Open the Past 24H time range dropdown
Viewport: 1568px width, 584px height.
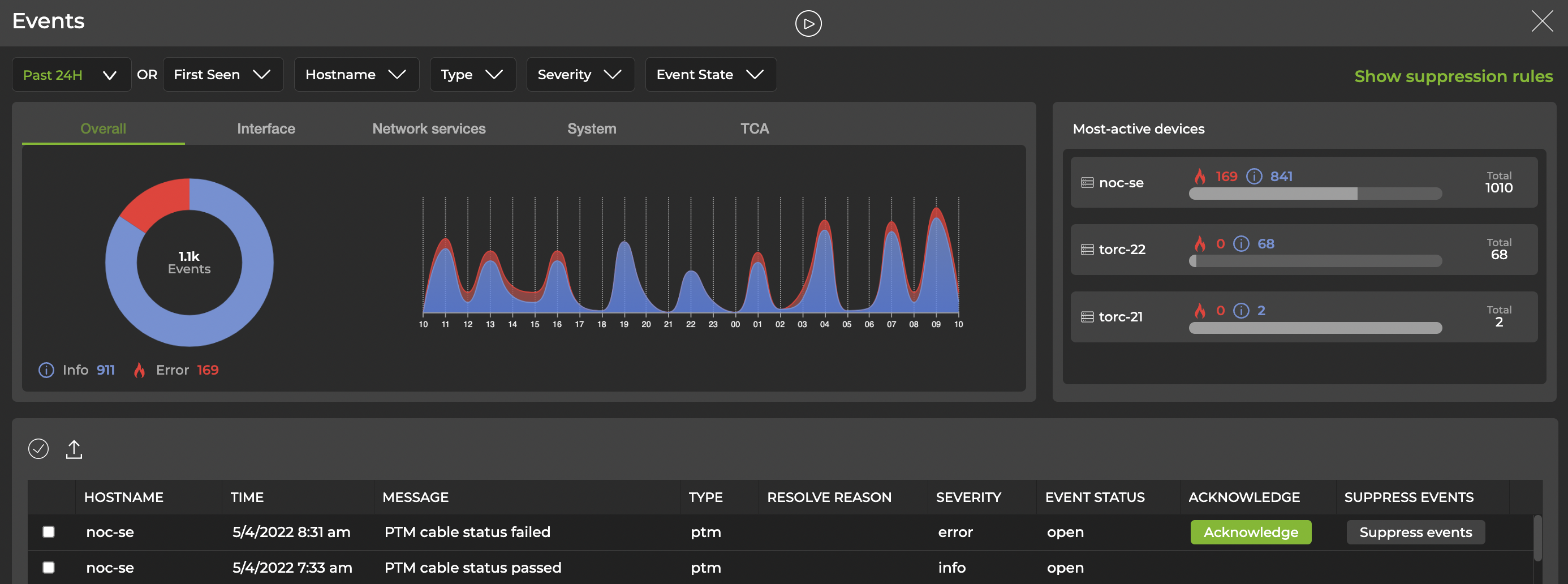71,74
